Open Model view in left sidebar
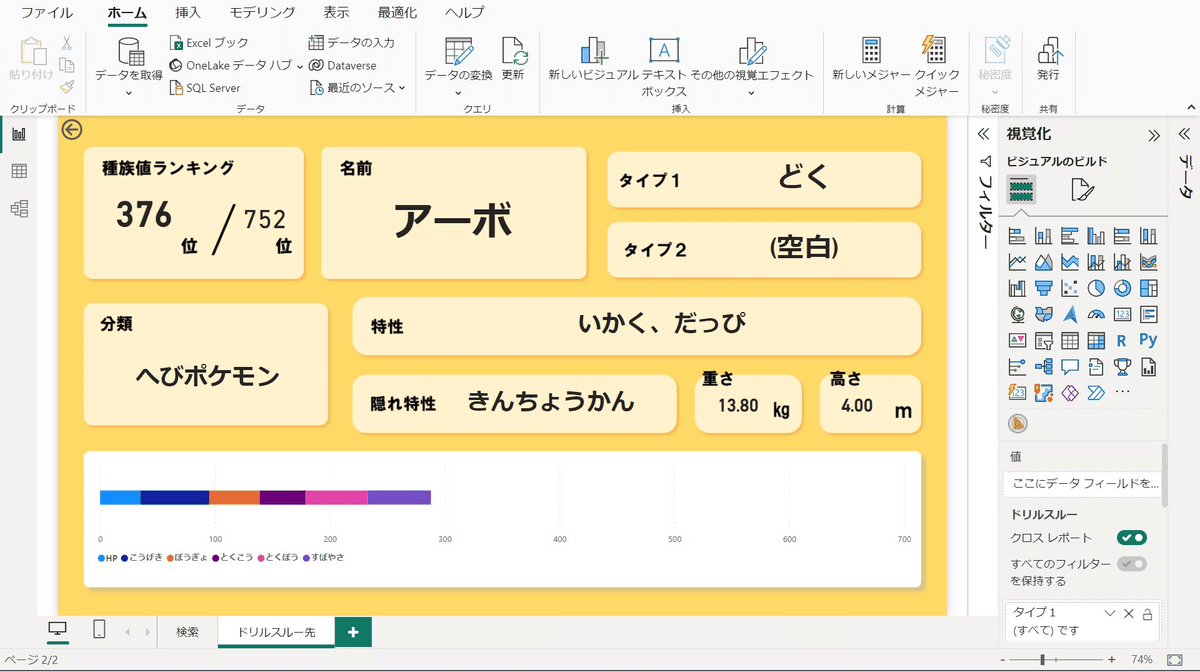The height and width of the screenshot is (672, 1200). click(19, 208)
